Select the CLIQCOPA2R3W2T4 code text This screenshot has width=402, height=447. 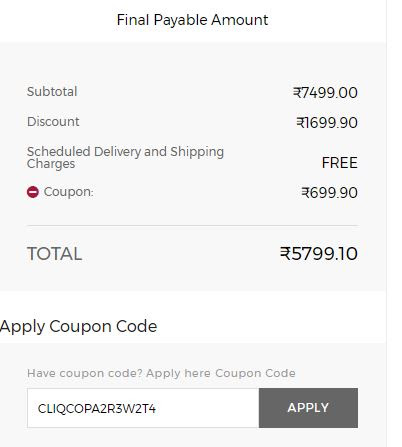click(x=97, y=409)
